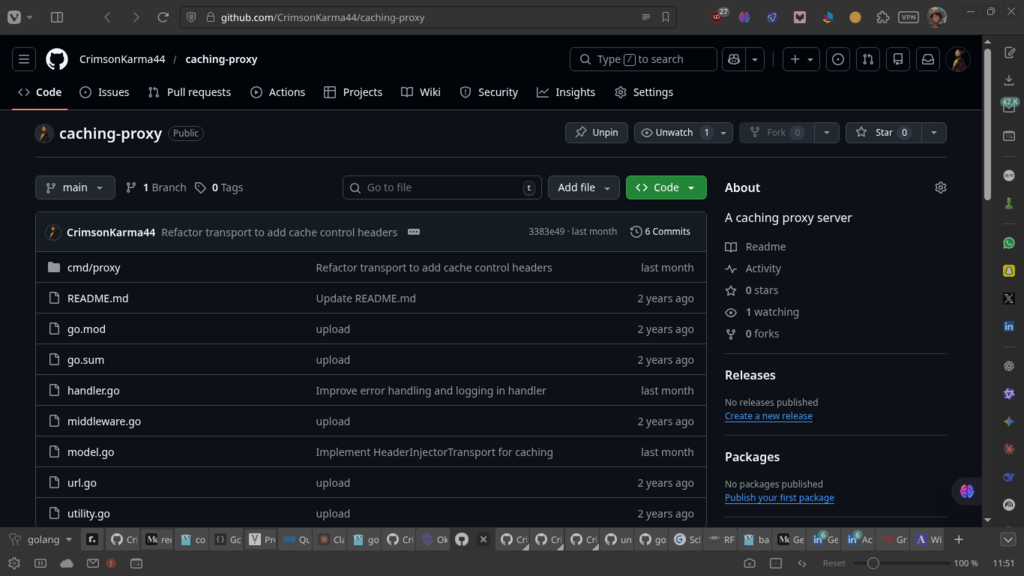Open the Copilot chat icon
The image size is (1024, 576).
(x=733, y=59)
